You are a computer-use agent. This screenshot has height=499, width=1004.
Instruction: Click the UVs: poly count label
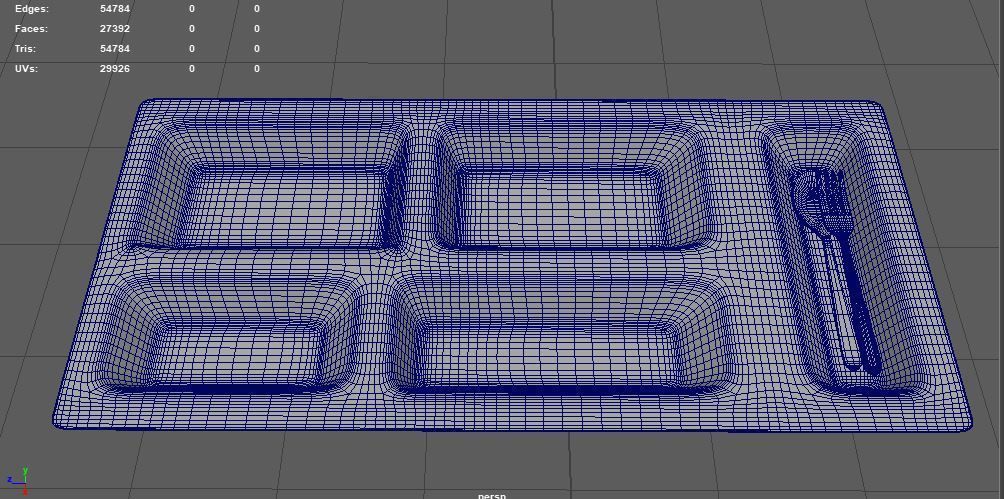pos(26,69)
